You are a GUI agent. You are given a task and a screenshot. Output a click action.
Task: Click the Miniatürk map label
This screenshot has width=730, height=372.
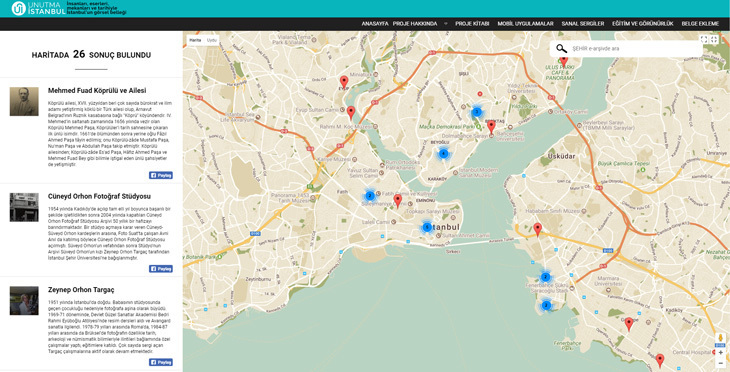click(x=361, y=74)
